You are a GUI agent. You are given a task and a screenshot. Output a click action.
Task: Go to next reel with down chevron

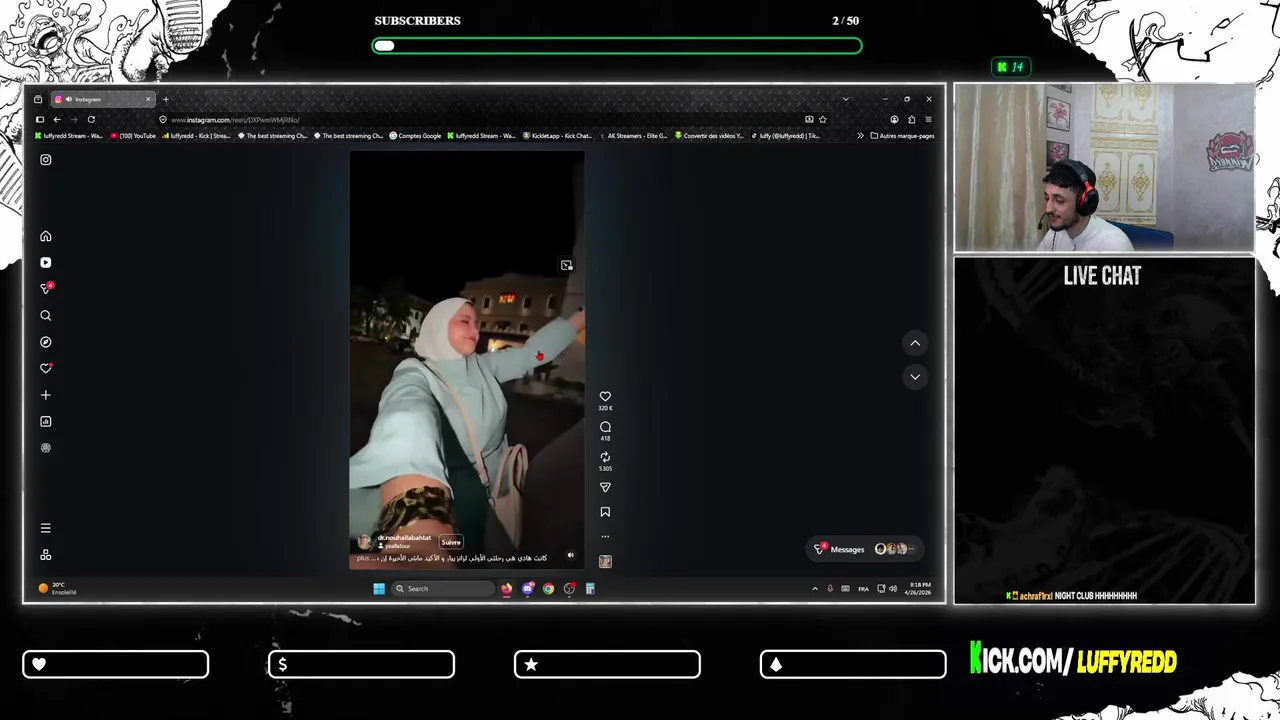(x=915, y=377)
